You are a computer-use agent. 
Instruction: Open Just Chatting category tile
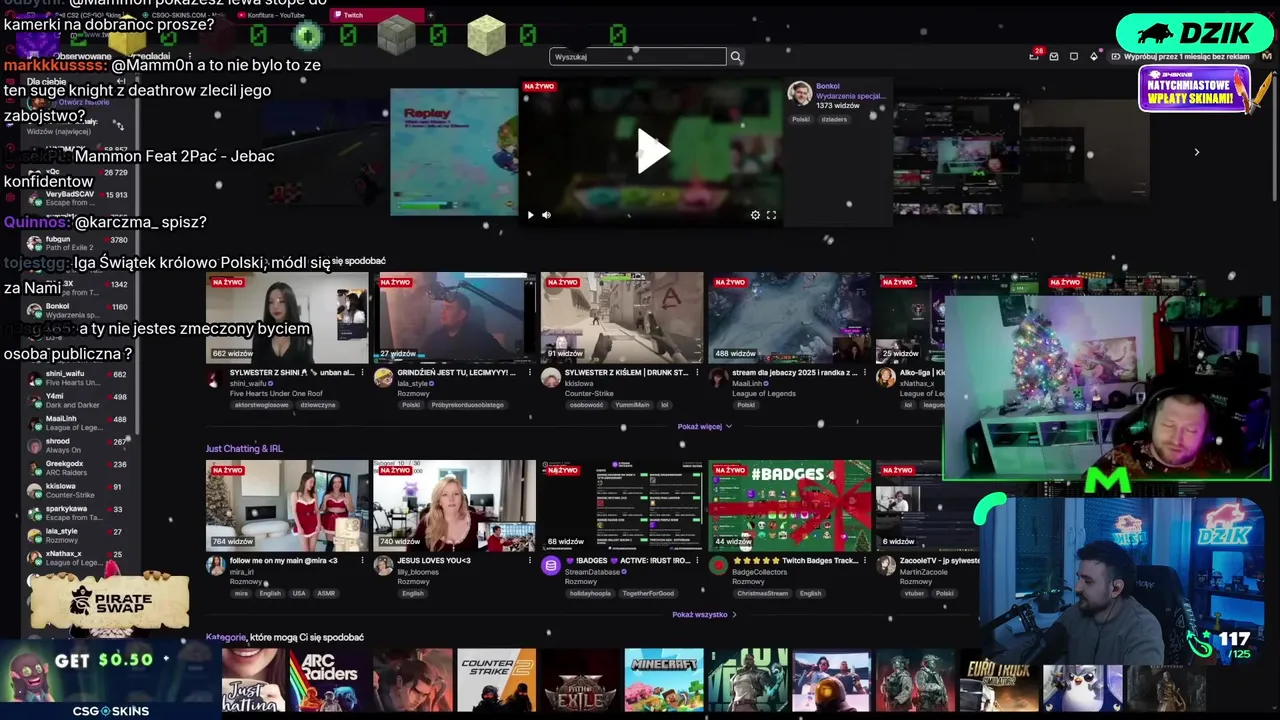[253, 680]
